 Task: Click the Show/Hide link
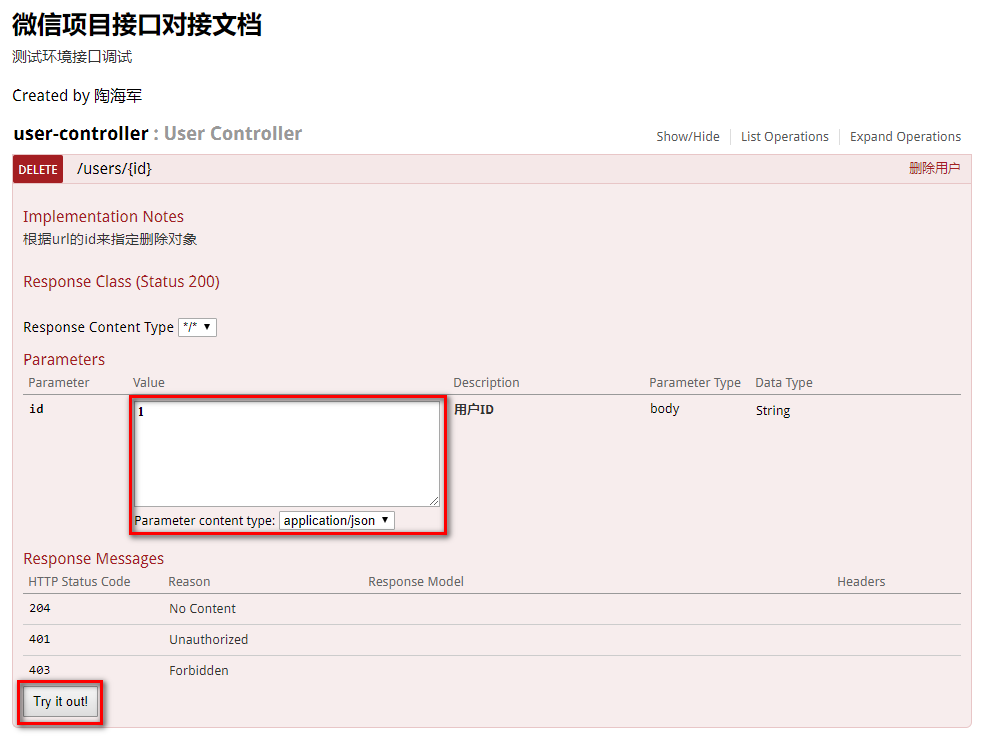point(688,136)
